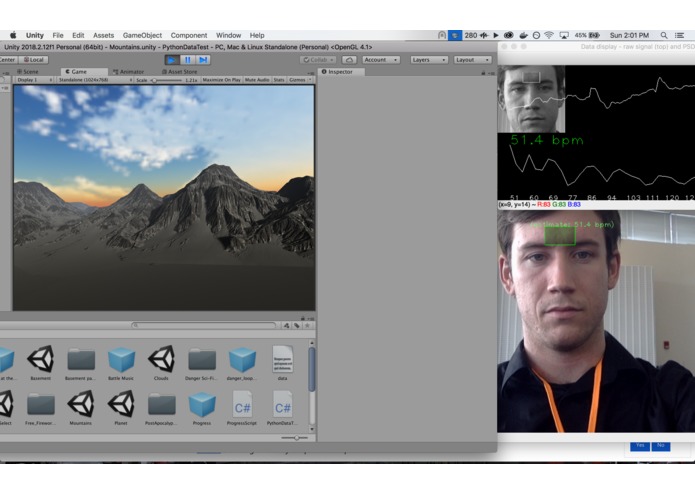Open the Unity application menu
The image size is (695, 494).
[35, 35]
